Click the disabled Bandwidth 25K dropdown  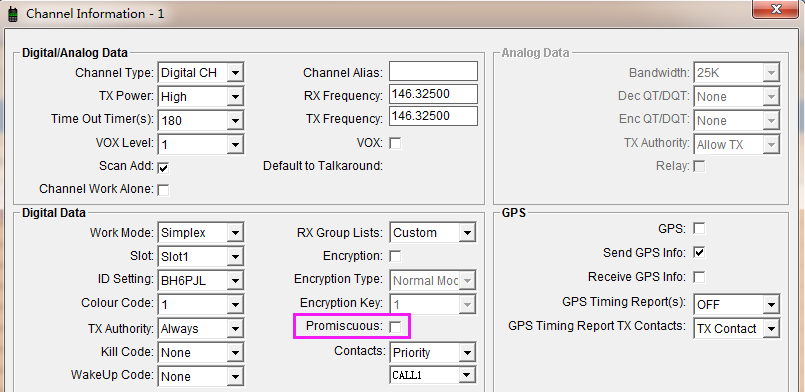coord(737,73)
